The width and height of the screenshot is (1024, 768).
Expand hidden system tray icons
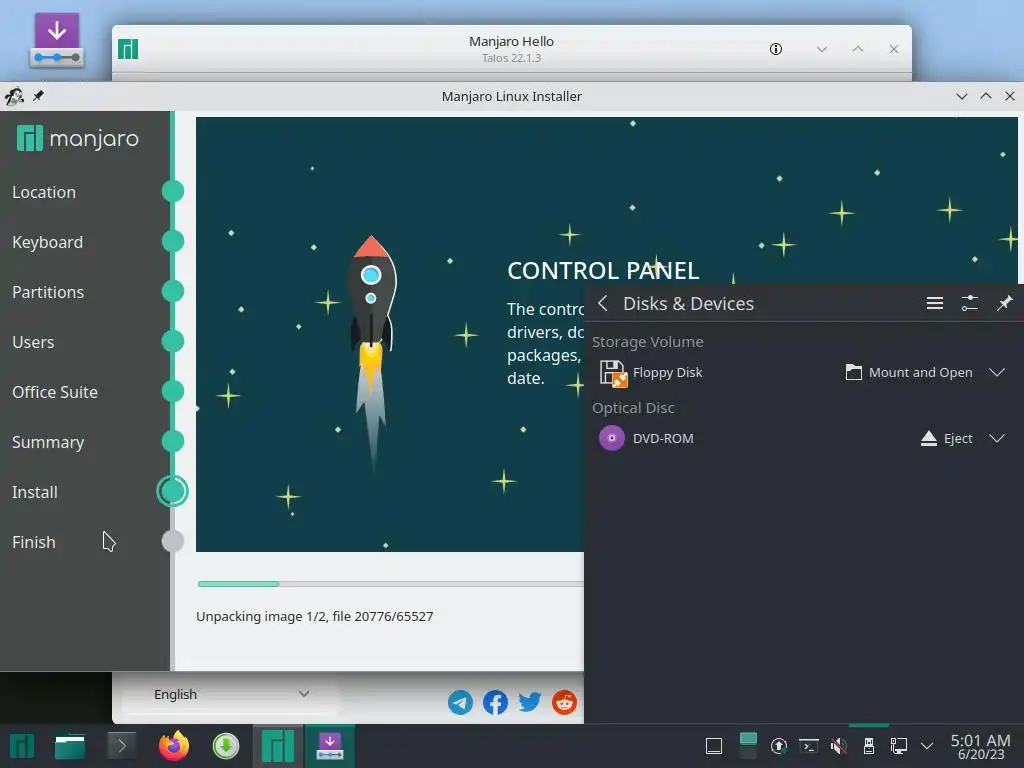click(927, 746)
